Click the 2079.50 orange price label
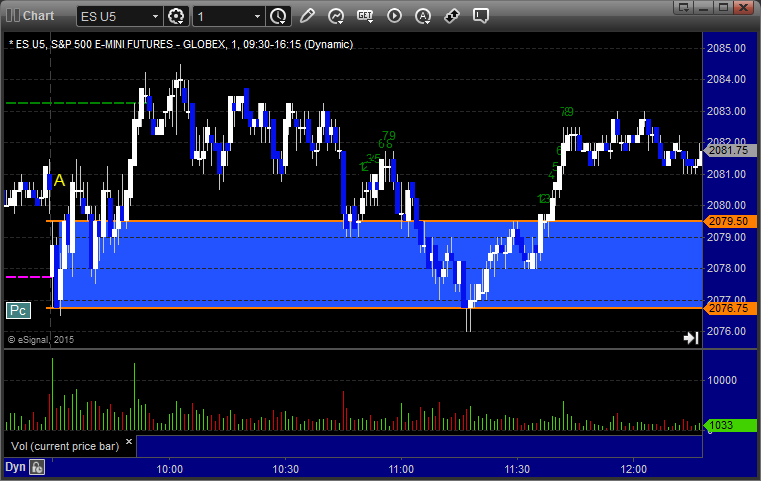Image resolution: width=761 pixels, height=481 pixels. 730,221
